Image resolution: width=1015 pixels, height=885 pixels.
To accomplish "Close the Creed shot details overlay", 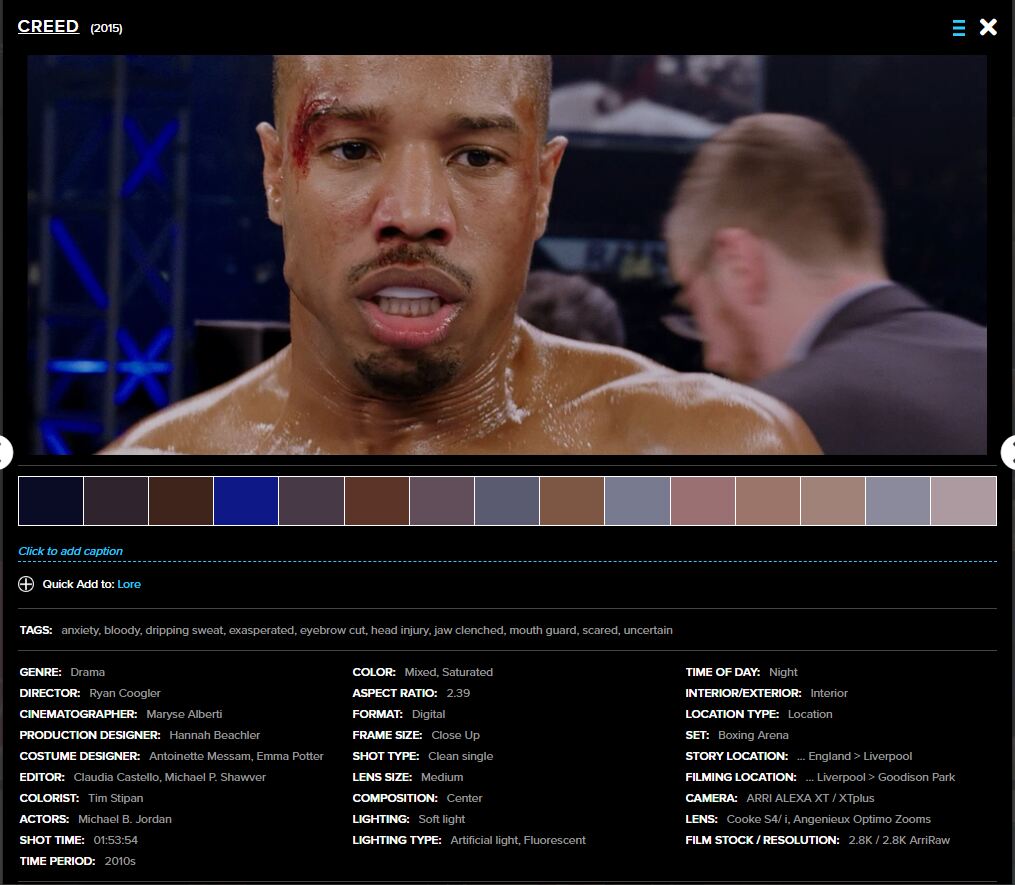I will (988, 28).
